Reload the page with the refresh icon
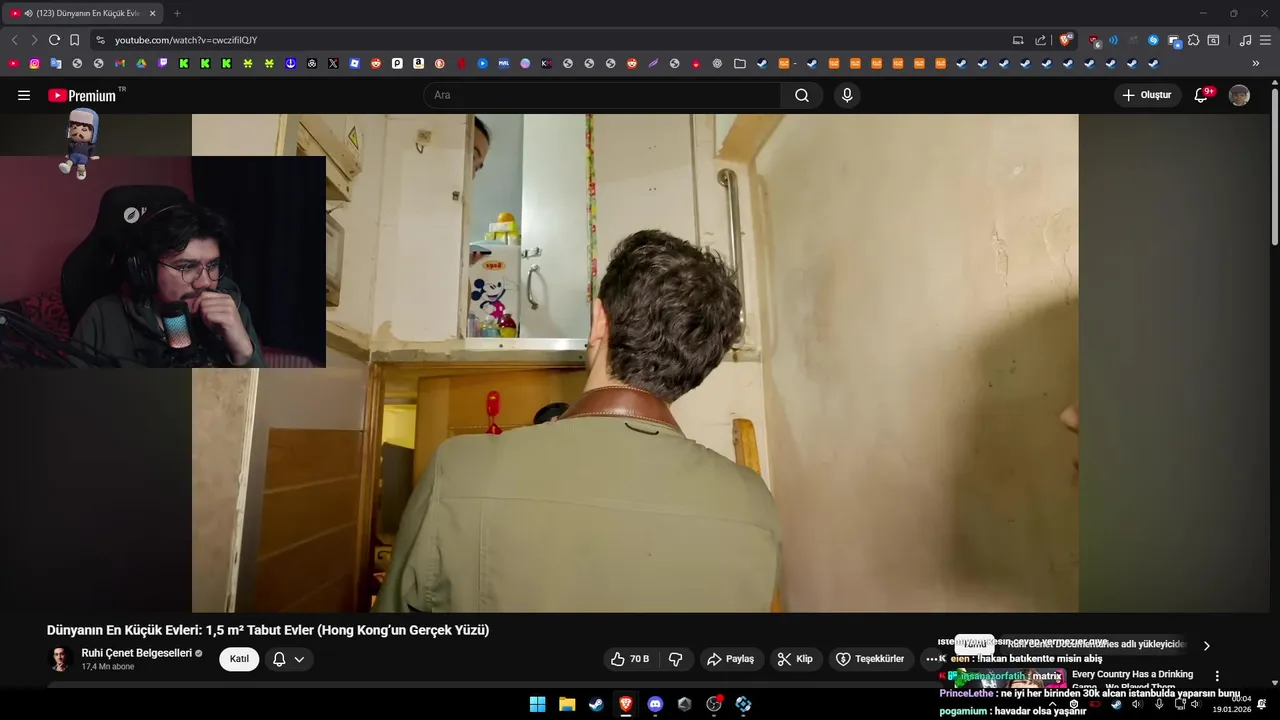 tap(54, 40)
